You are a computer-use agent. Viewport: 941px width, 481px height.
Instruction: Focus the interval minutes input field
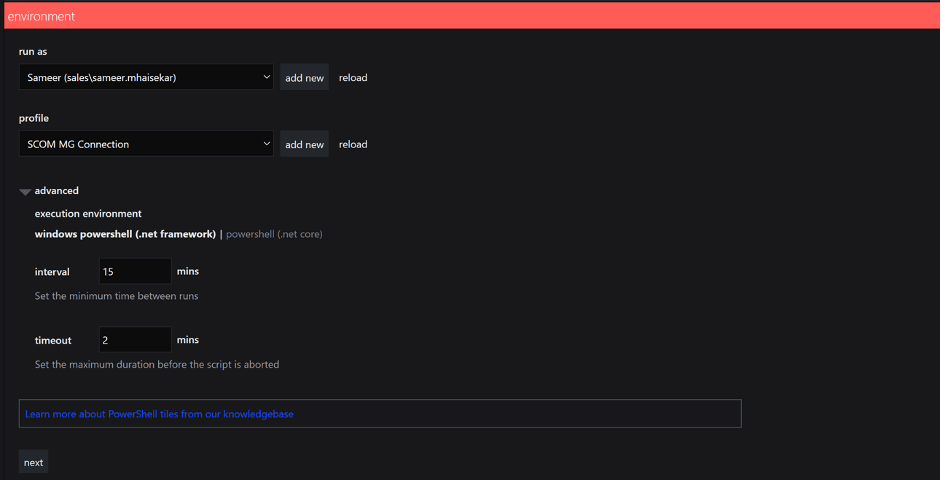135,272
